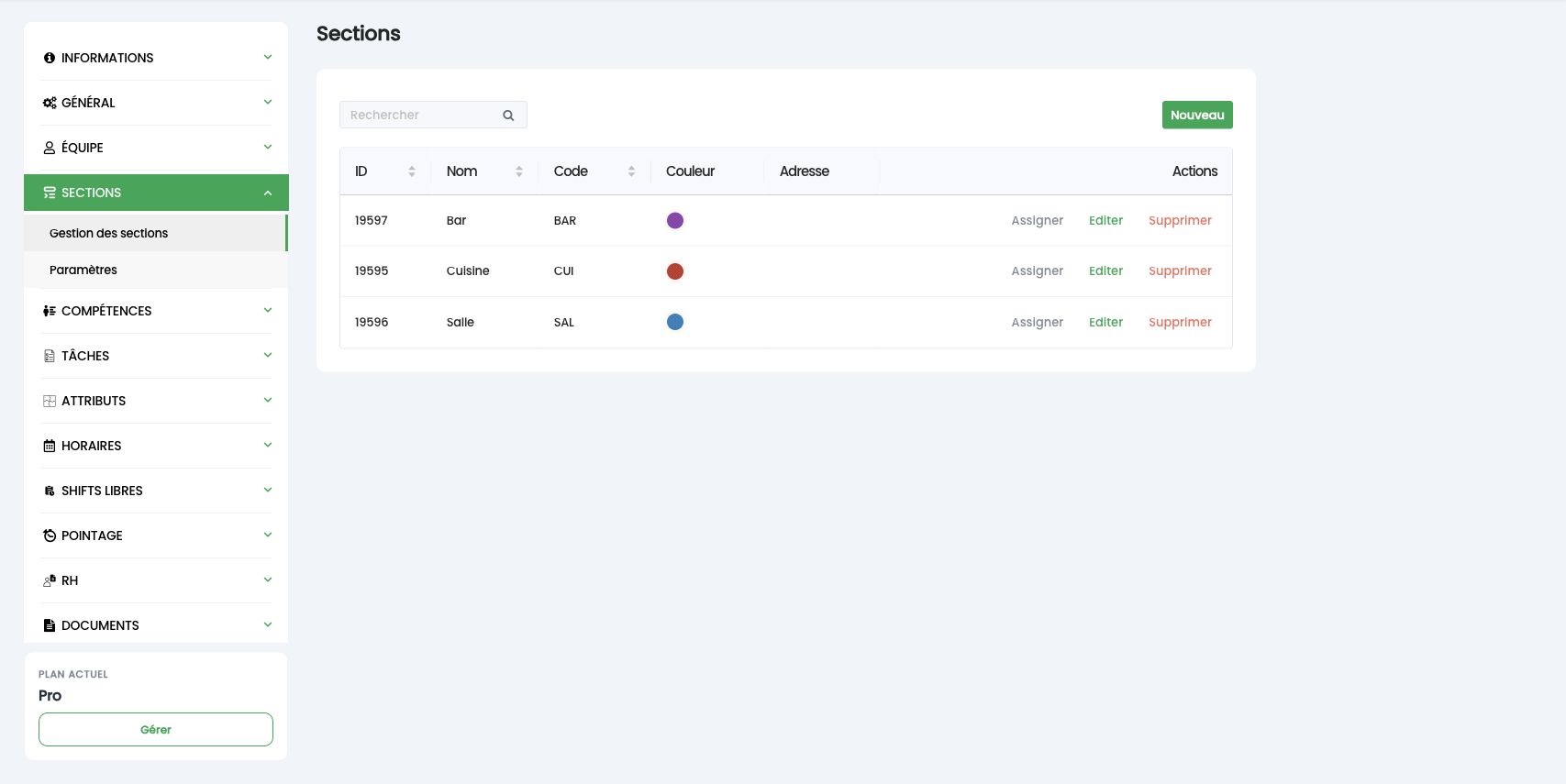The image size is (1566, 784).
Task: Click Assigner for the Bar section
Action: tap(1037, 220)
